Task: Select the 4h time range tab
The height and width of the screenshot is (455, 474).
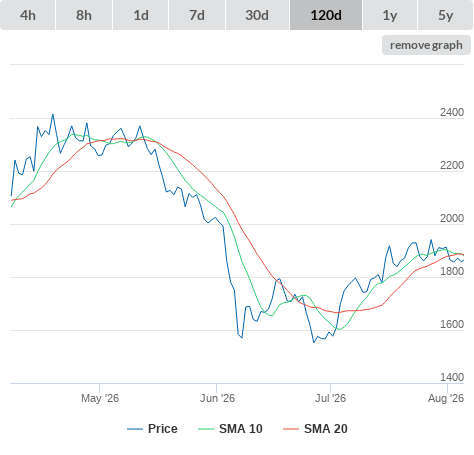Action: (28, 15)
